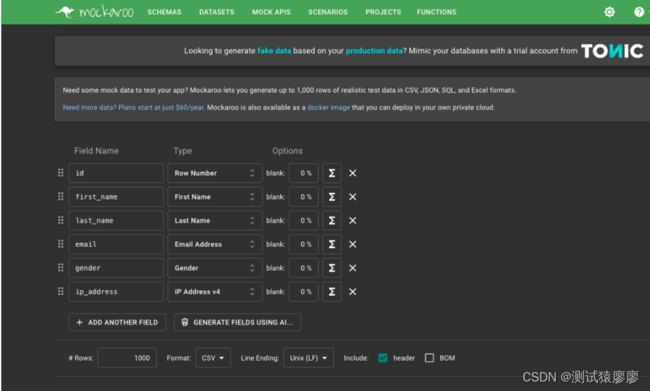Set blank percentage for id field
Screen dimensions: 650x391
pyautogui.click(x=303, y=173)
